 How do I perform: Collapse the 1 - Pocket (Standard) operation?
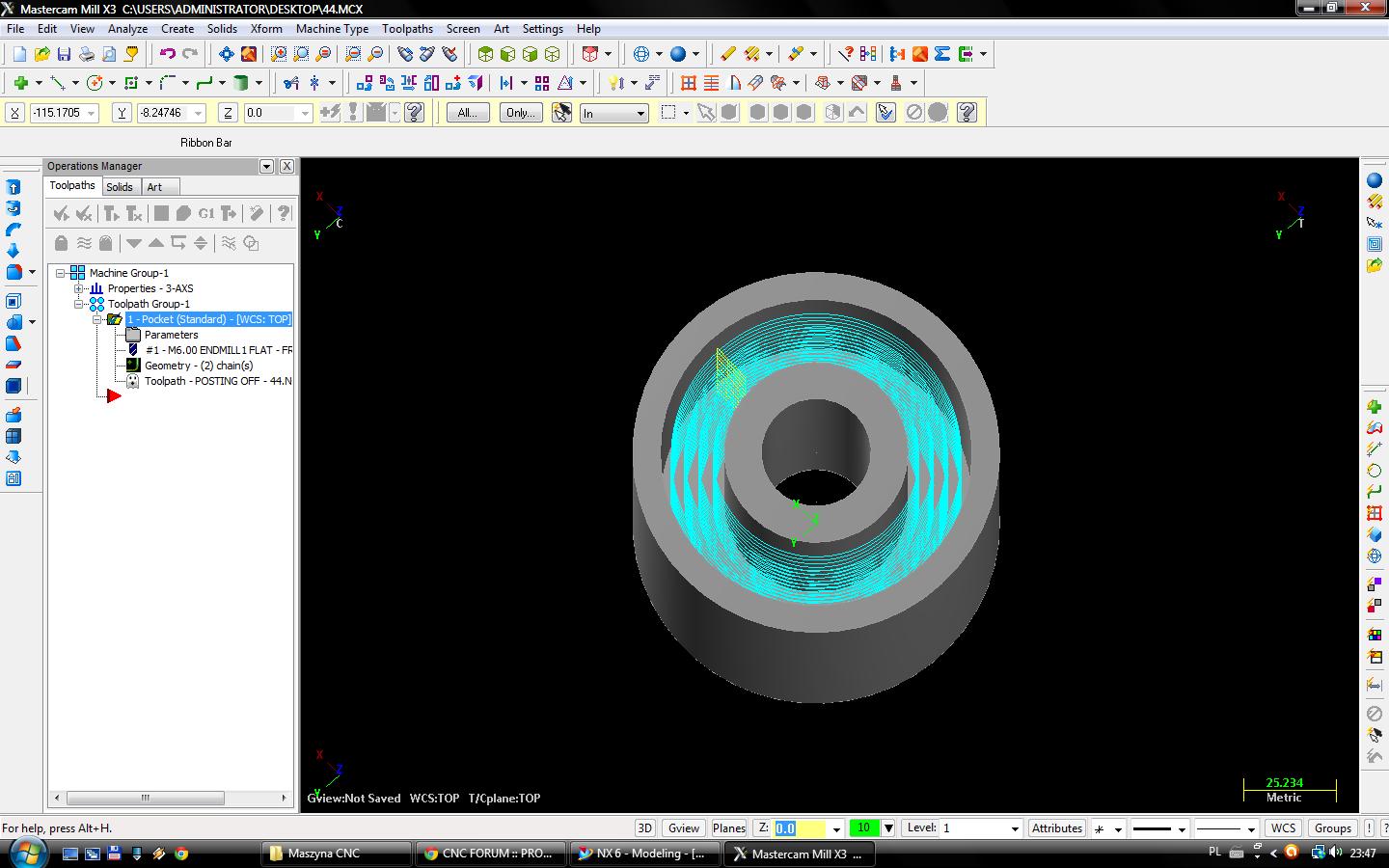(x=97, y=319)
